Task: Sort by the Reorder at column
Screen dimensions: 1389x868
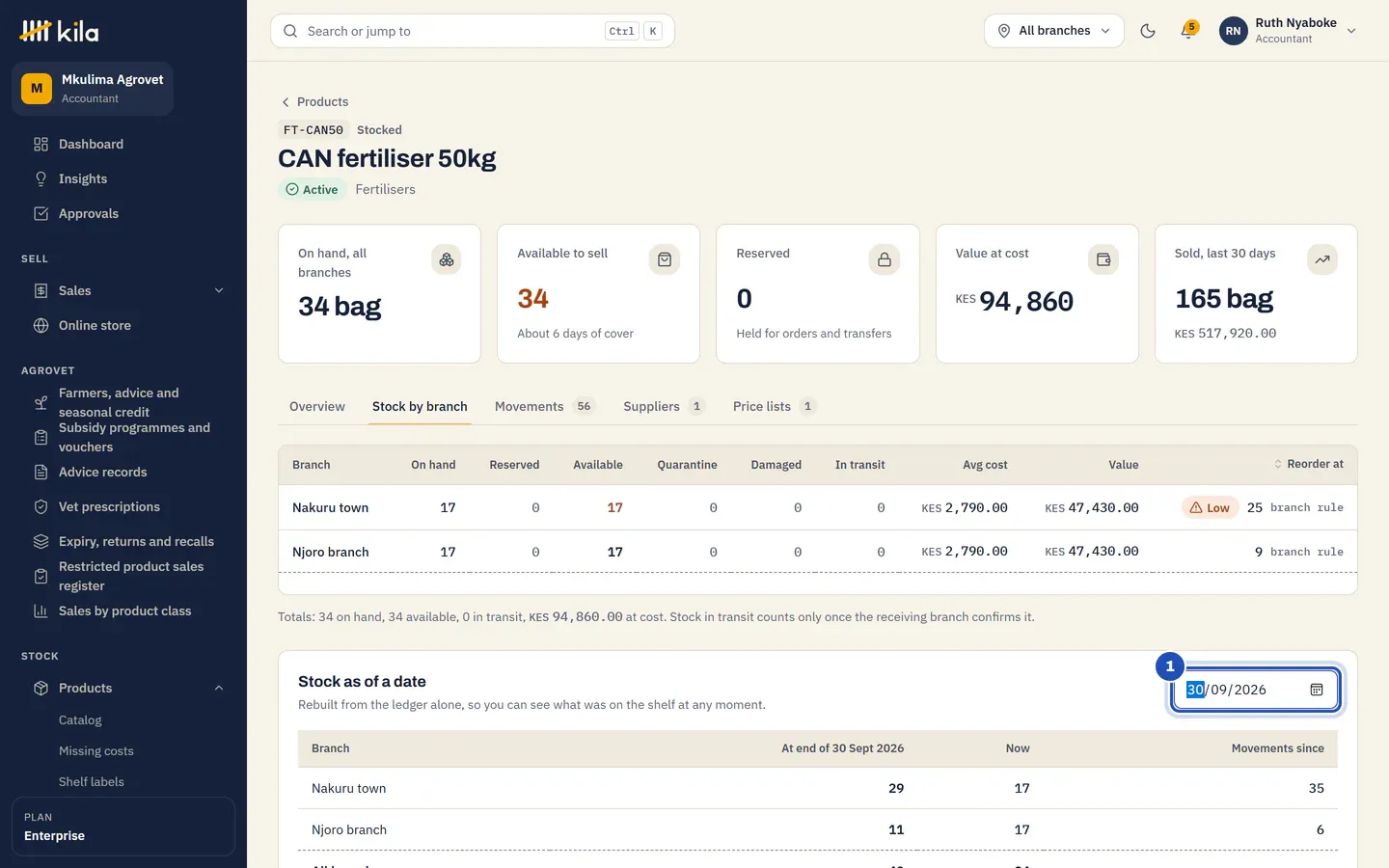Action: coord(1308,465)
